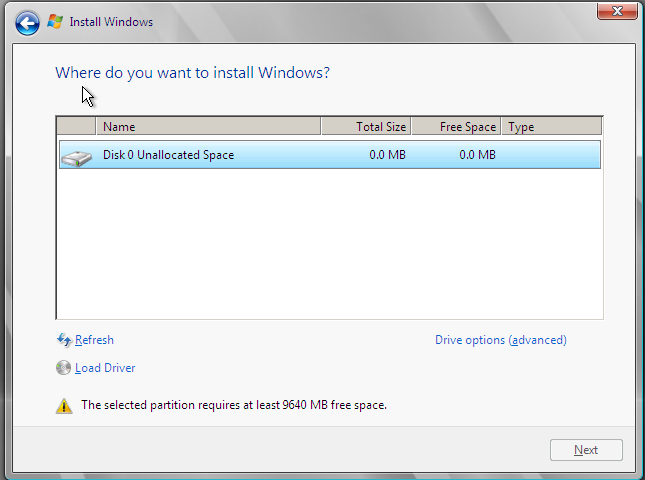The height and width of the screenshot is (480, 645).
Task: Click the Refresh arrows icon
Action: pyautogui.click(x=64, y=340)
